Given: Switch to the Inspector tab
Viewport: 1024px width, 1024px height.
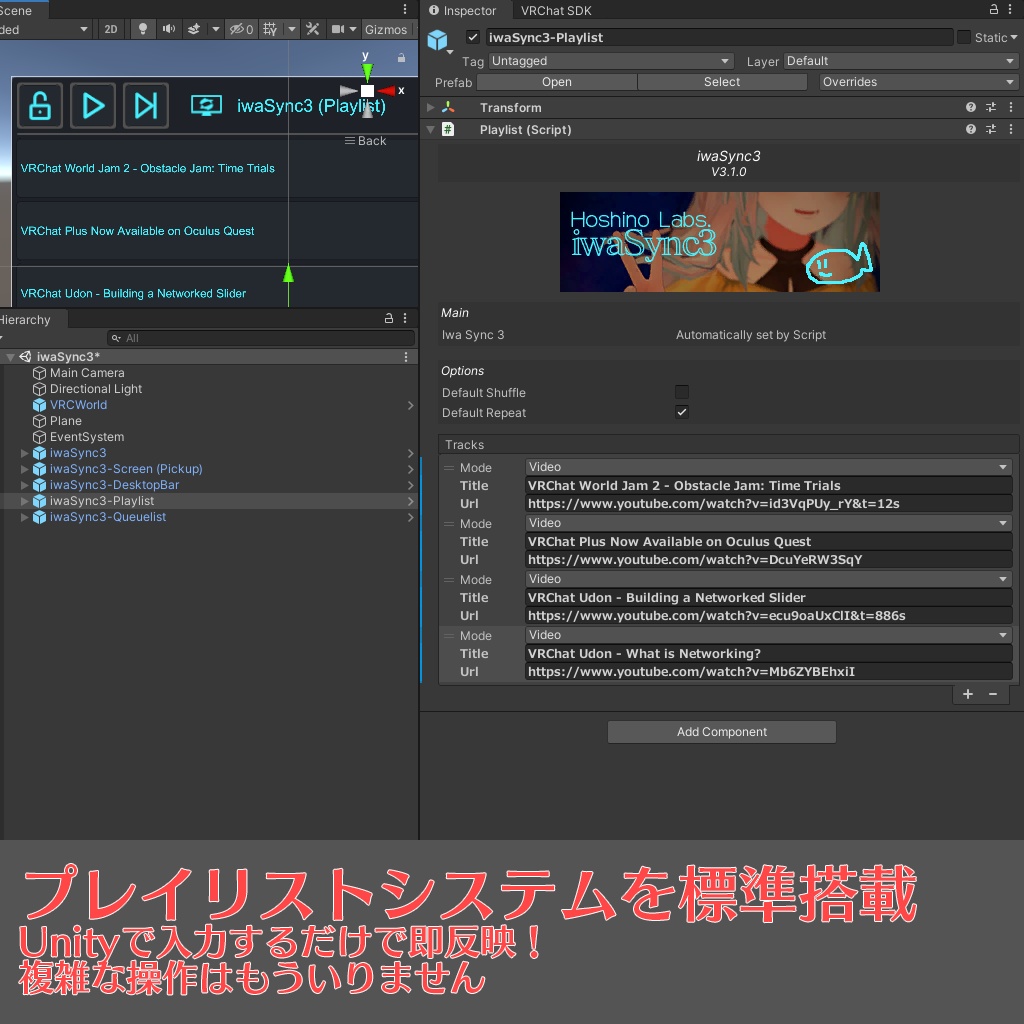Looking at the screenshot, I should click(462, 10).
